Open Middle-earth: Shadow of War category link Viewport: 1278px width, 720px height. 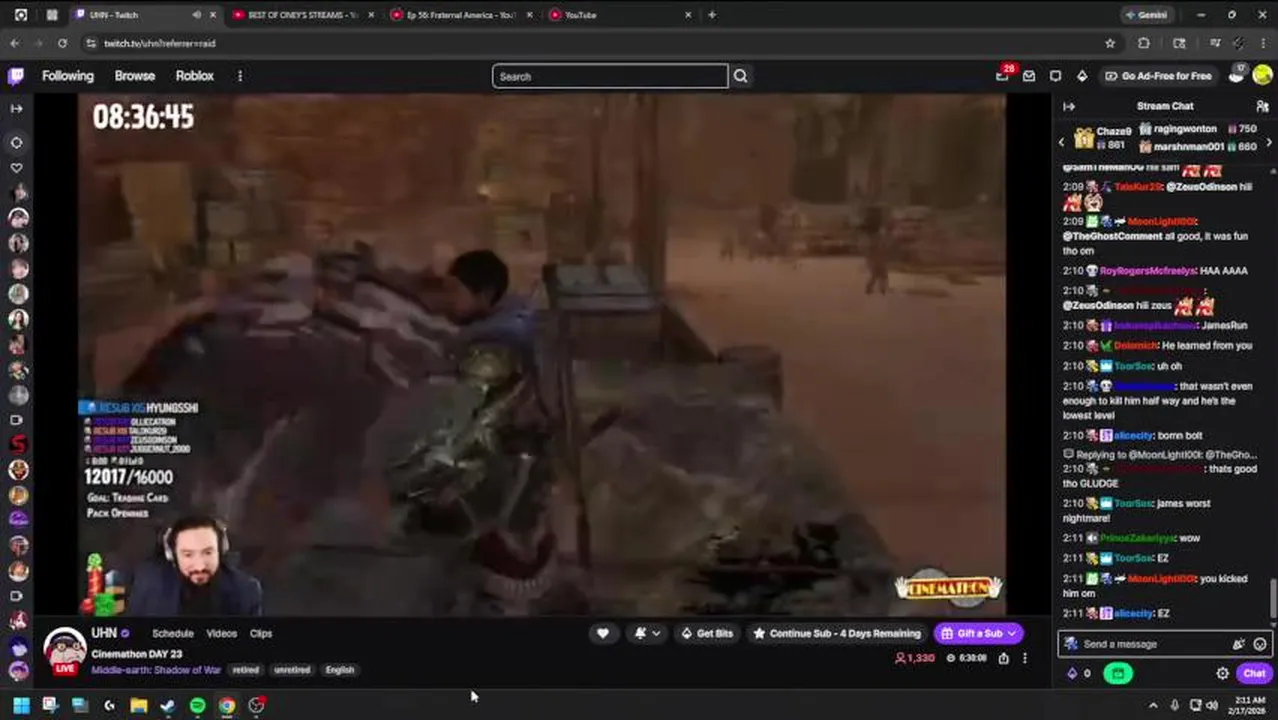pyautogui.click(x=156, y=670)
